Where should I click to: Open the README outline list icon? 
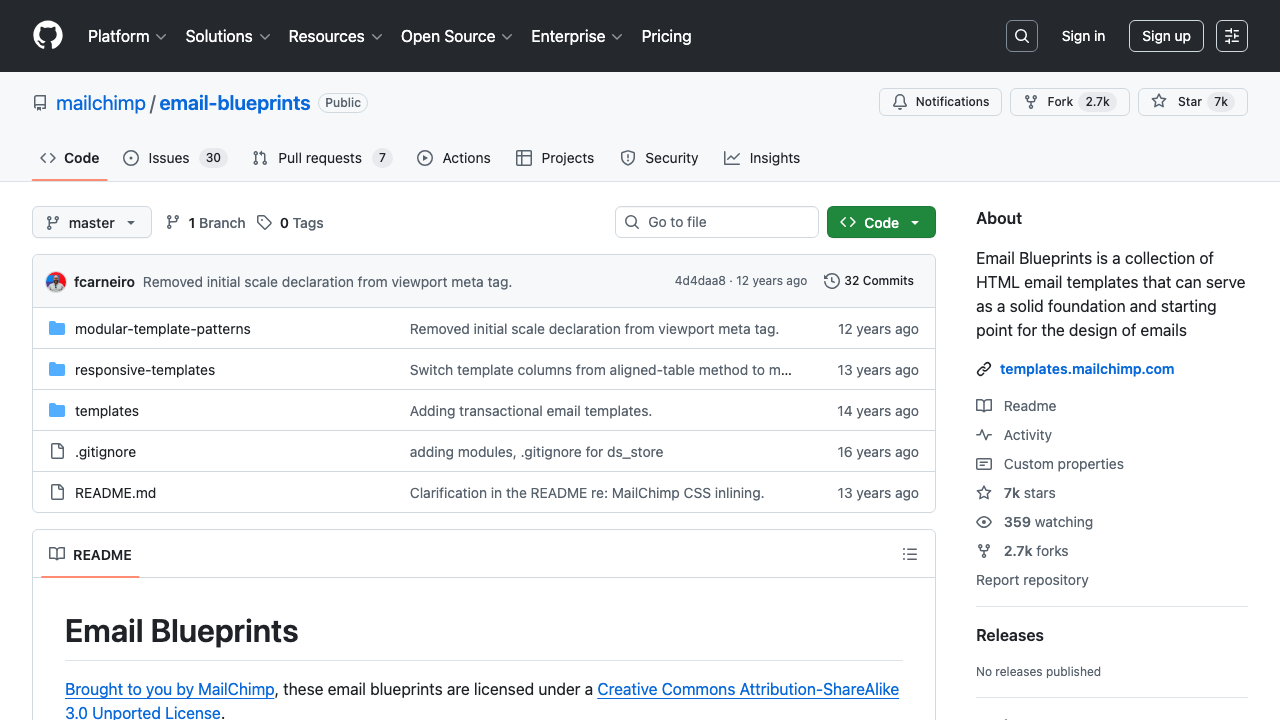point(910,554)
